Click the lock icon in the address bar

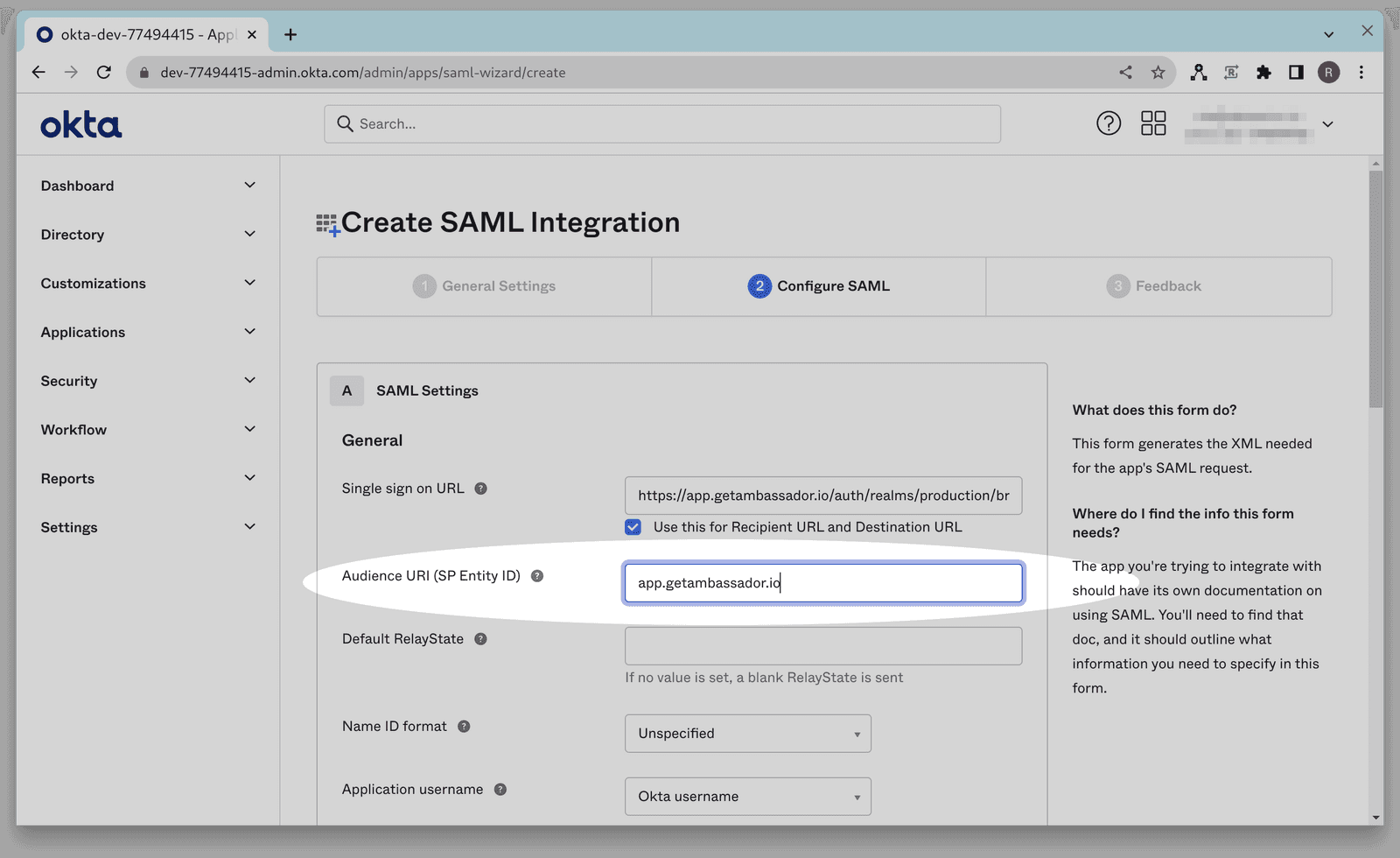pos(144,73)
